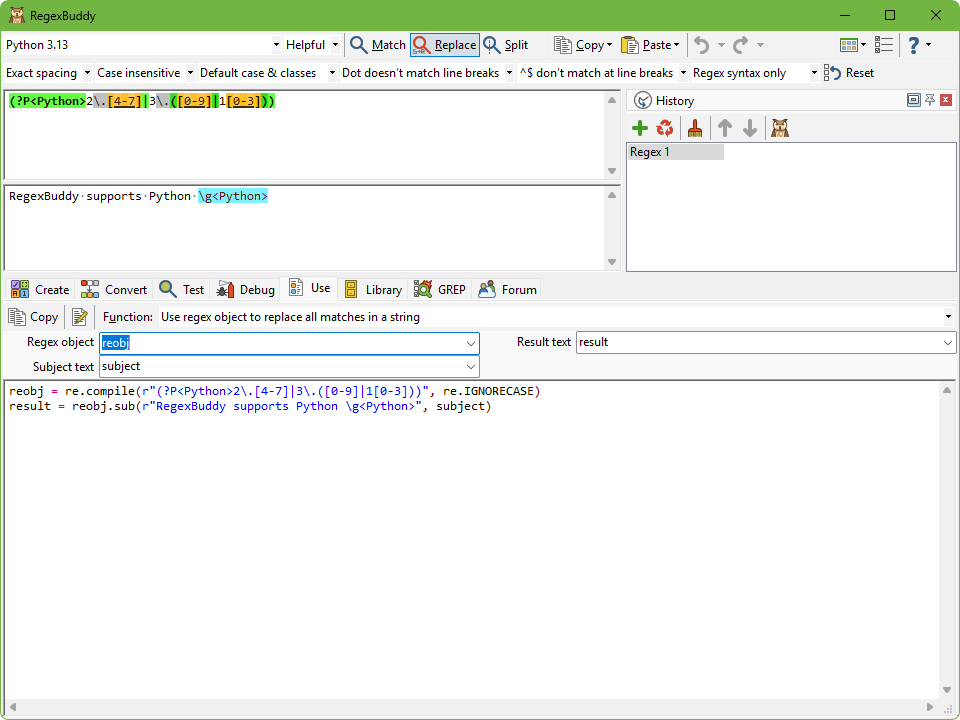The width and height of the screenshot is (960, 720).
Task: Open Dot doesn't match line breaks dropdown
Action: (509, 73)
